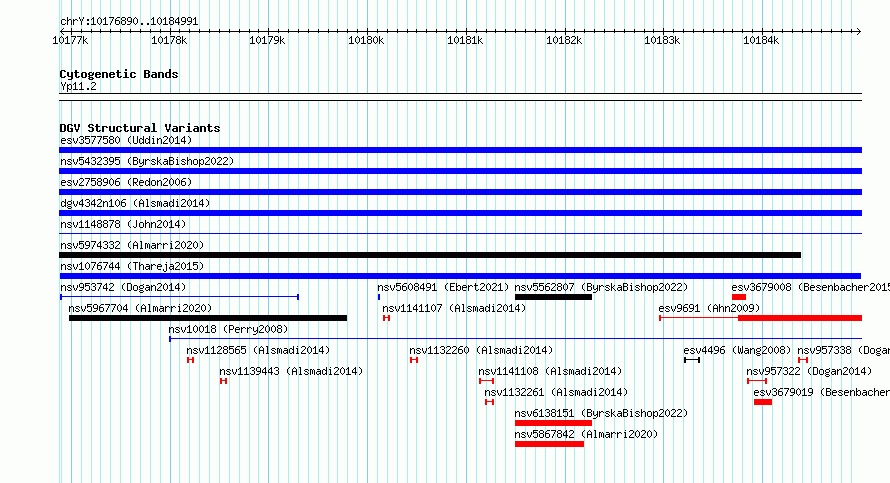Click nsv6138151 (ByrskaBishop2022) label
Image resolution: width=890 pixels, height=483 pixels.
[601, 413]
